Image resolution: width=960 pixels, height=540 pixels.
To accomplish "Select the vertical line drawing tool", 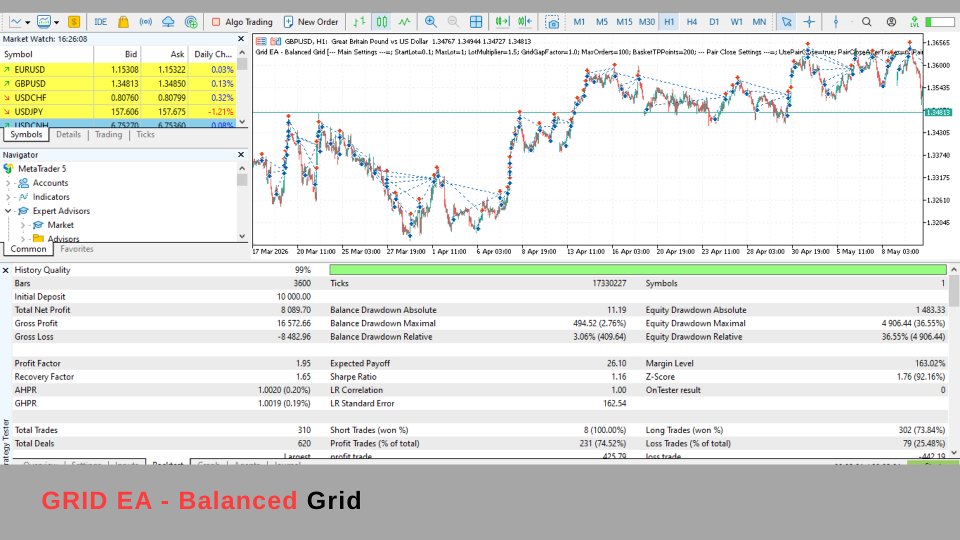I will [836, 22].
